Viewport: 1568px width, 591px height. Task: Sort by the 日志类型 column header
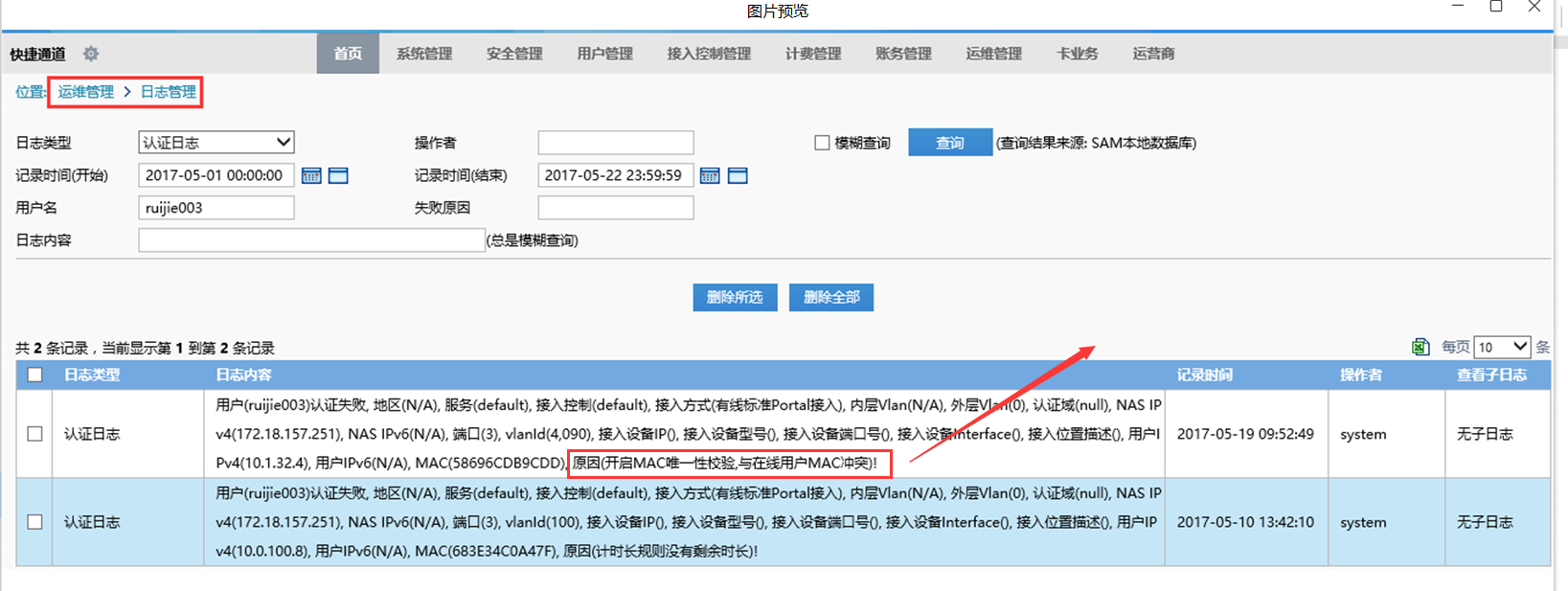click(92, 375)
